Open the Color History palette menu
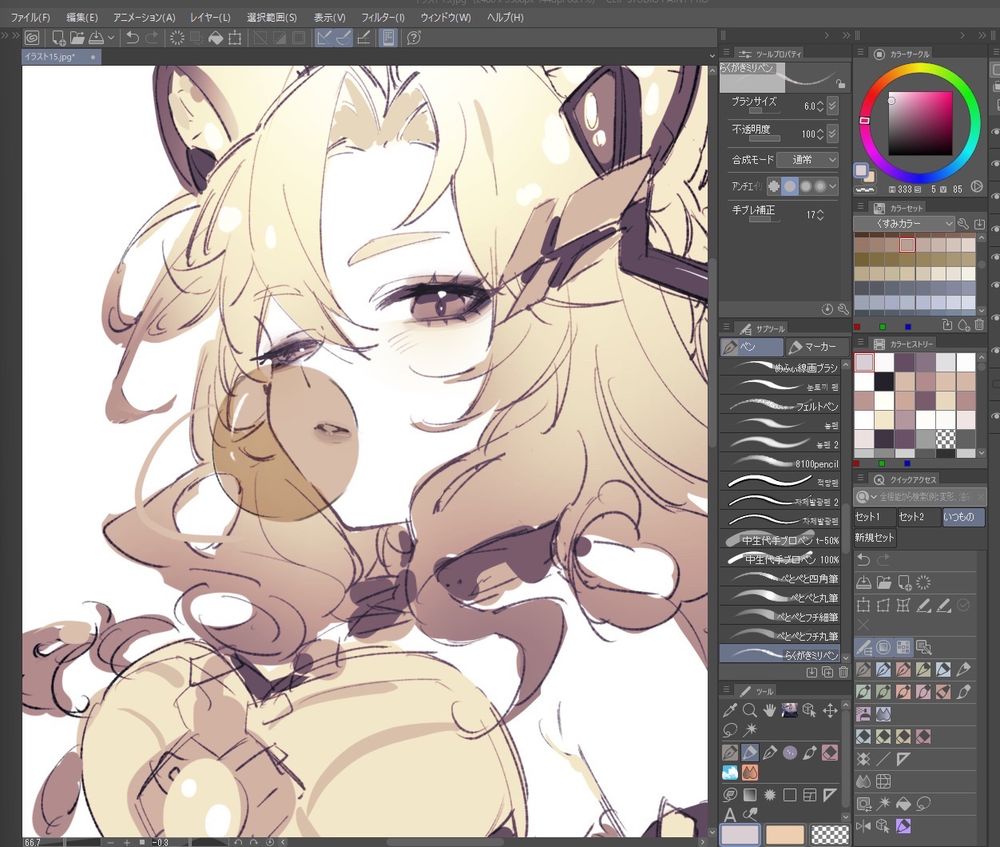The image size is (1000, 847). (860, 343)
